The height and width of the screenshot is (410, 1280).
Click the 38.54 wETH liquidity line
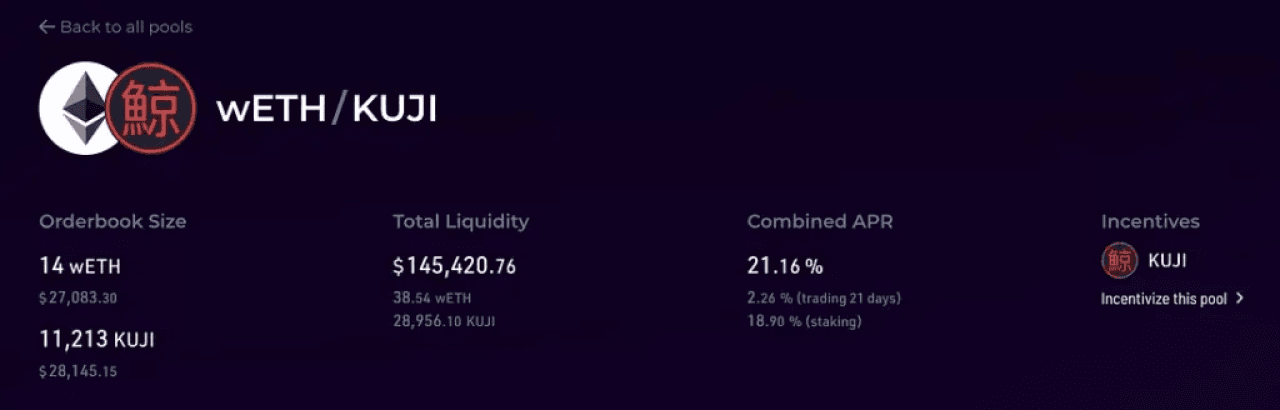point(432,298)
